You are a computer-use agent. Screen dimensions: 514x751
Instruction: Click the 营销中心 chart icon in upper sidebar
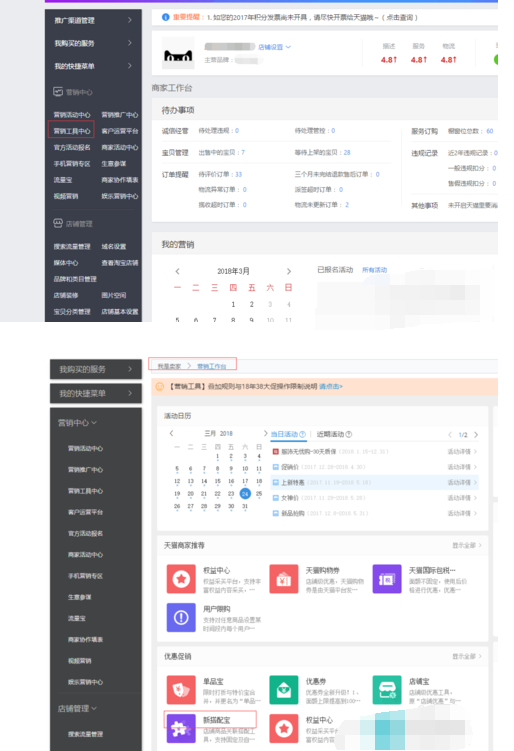pyautogui.click(x=58, y=91)
